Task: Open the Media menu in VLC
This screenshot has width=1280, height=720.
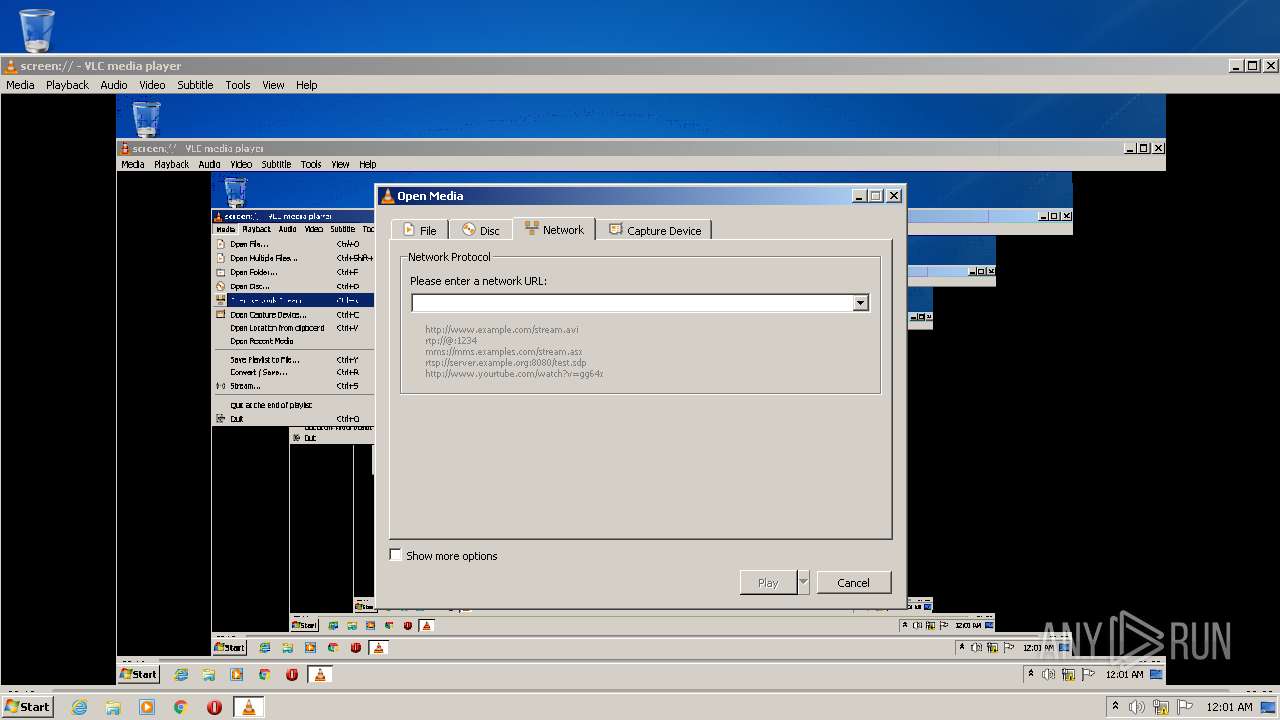Action: (20, 85)
